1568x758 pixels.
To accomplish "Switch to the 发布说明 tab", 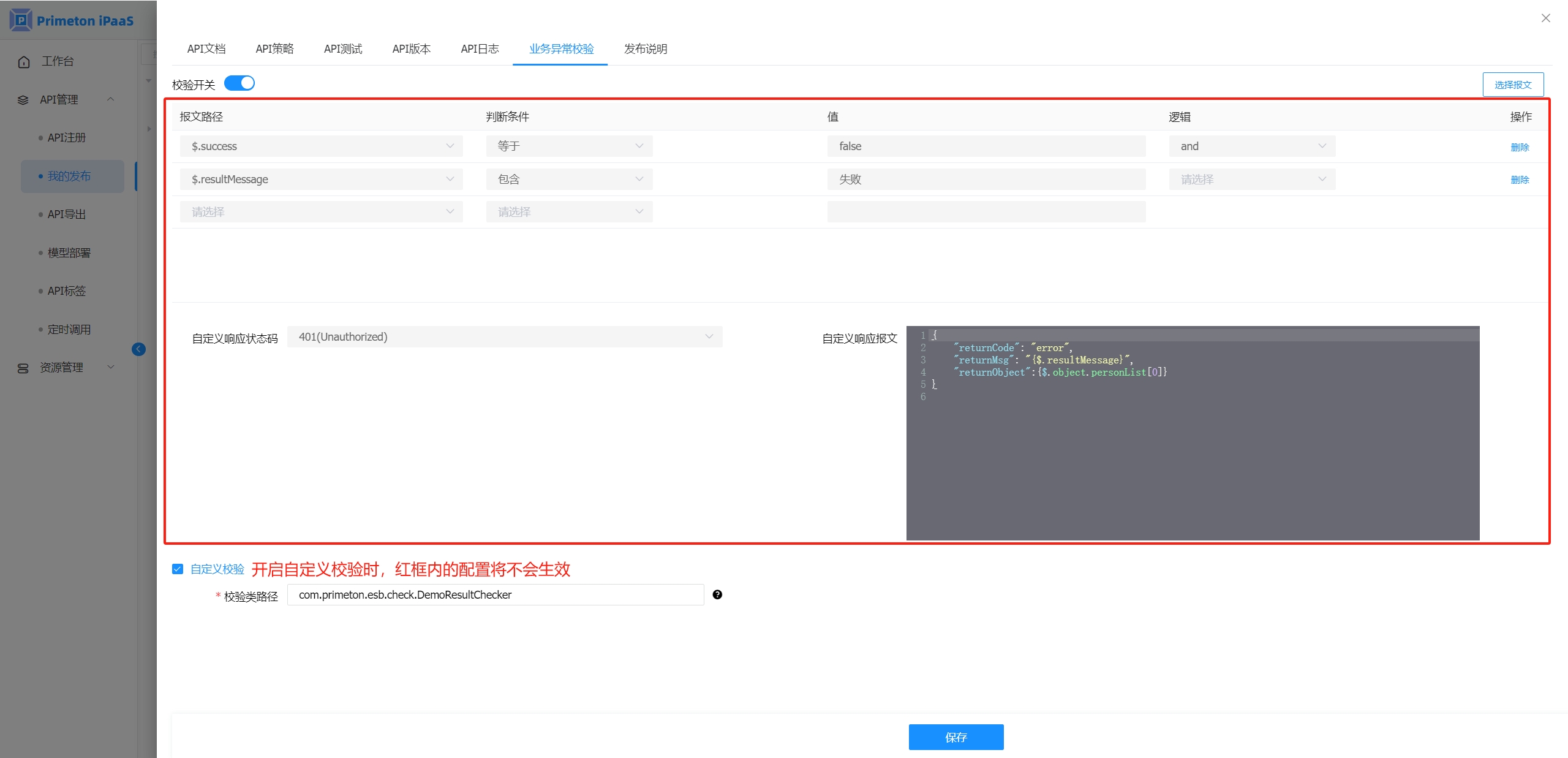I will [645, 49].
